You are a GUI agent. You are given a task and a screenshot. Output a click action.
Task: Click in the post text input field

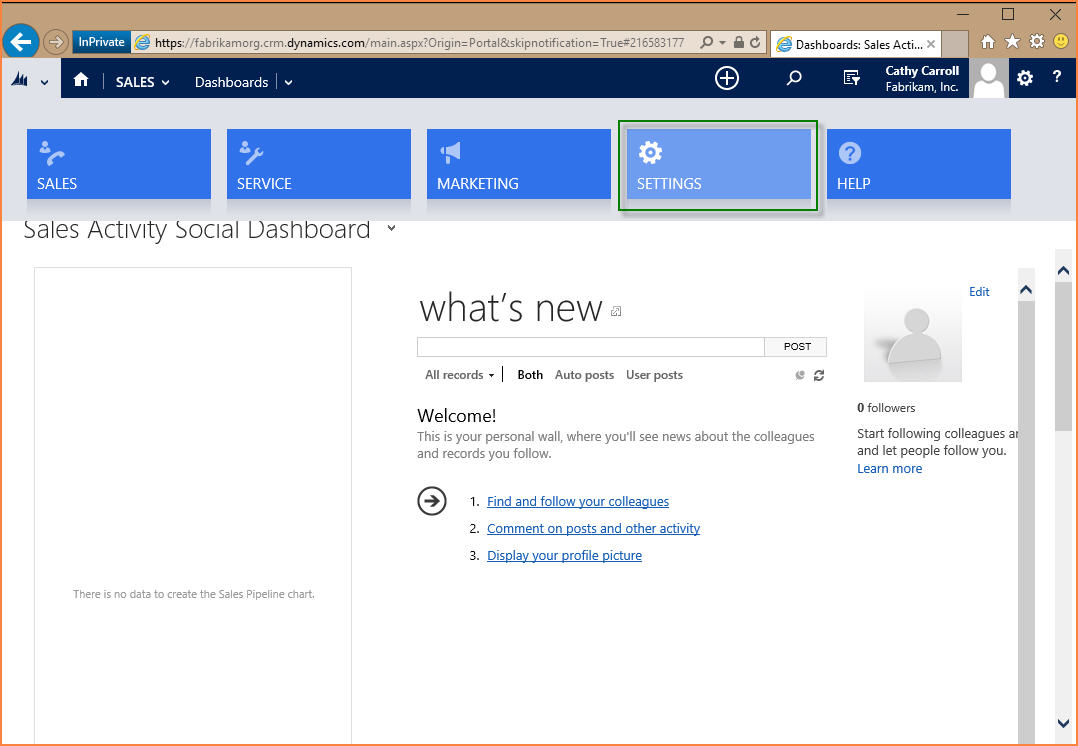[x=590, y=347]
